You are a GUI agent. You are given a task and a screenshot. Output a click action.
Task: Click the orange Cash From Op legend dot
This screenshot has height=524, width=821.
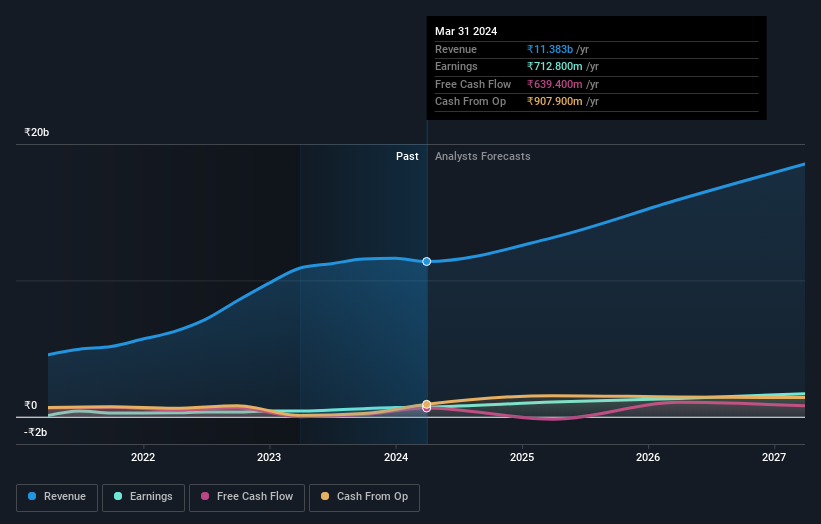(x=325, y=496)
